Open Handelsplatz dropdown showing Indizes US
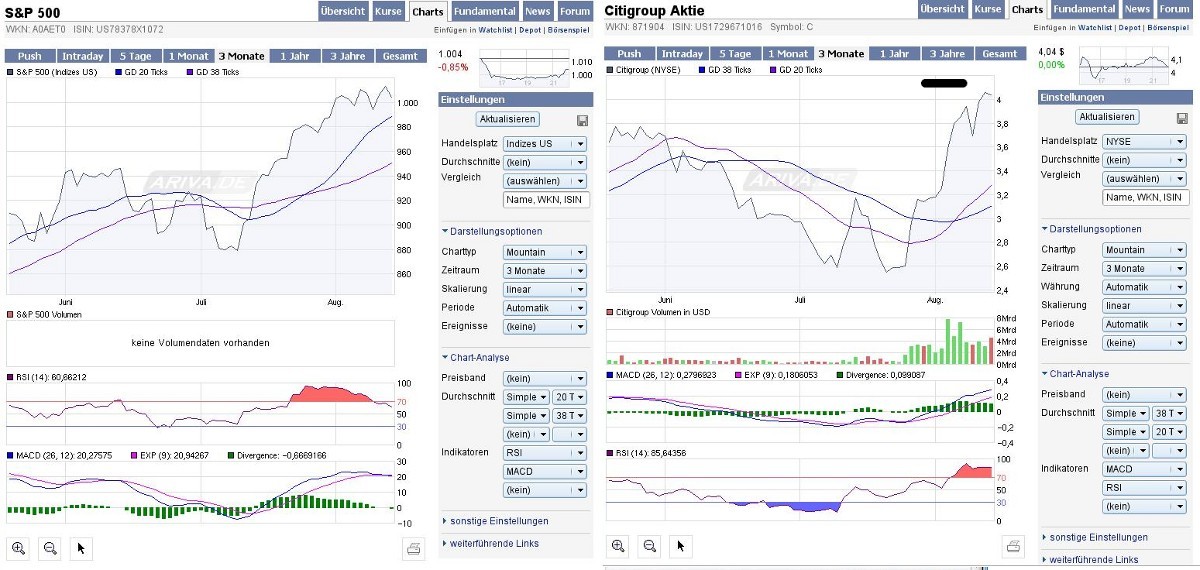Screen dimensions: 1200x570 click(x=545, y=143)
